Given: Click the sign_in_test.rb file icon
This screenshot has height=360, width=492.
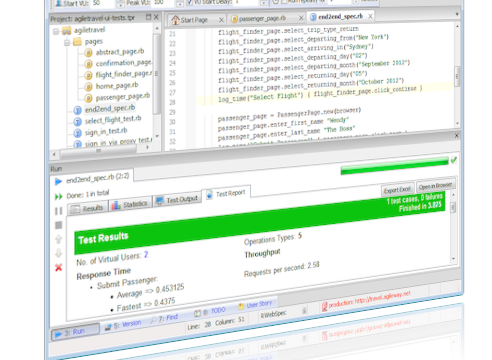Looking at the screenshot, I should coord(77,133).
